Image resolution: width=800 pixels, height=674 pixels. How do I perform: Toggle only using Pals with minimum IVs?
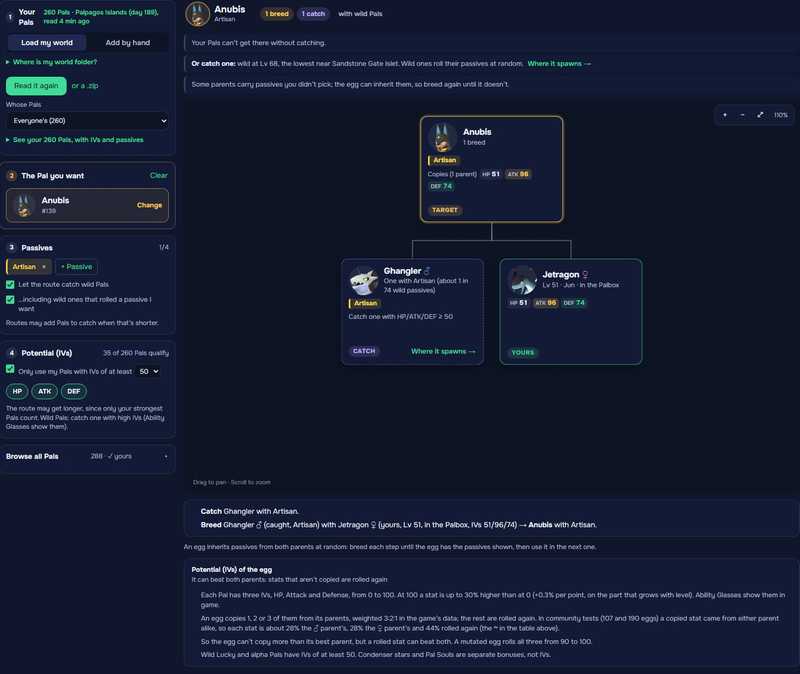click(x=10, y=369)
